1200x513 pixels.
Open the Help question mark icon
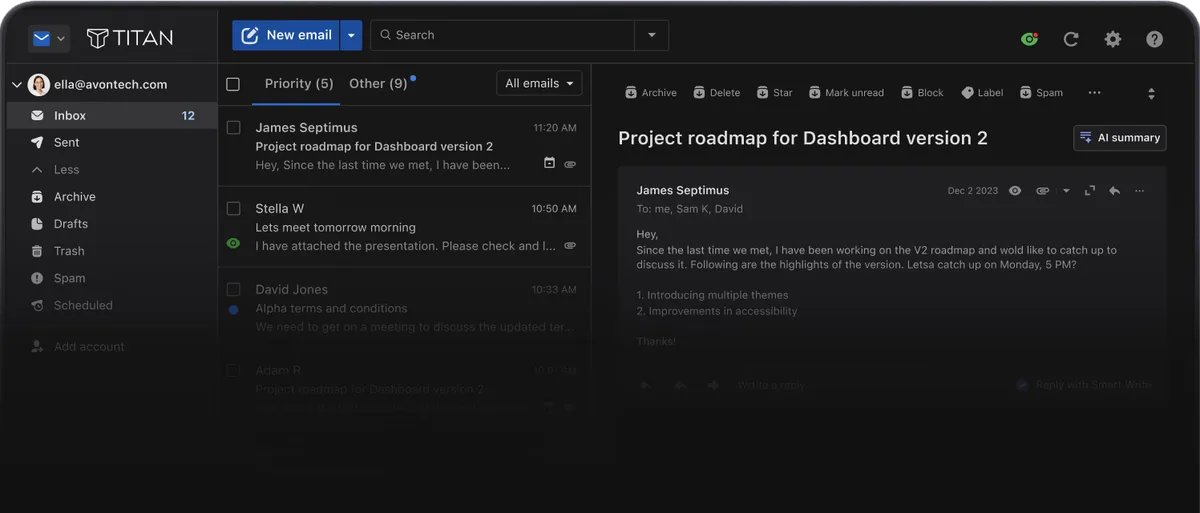[1155, 39]
